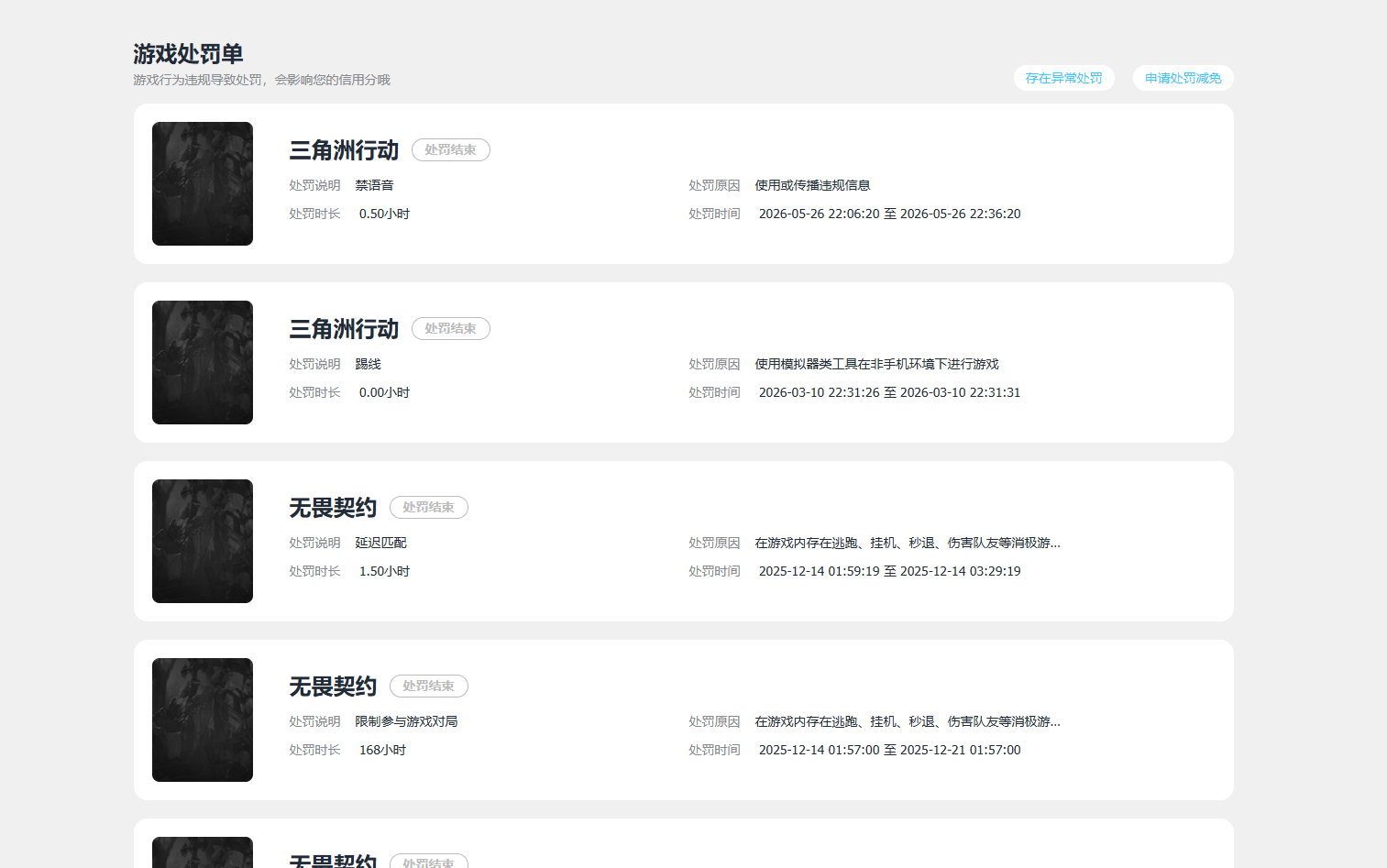Viewport: 1387px width, 868px height.
Task: Click the 处罚结束 badge on the 168小时 card
Action: [x=428, y=686]
